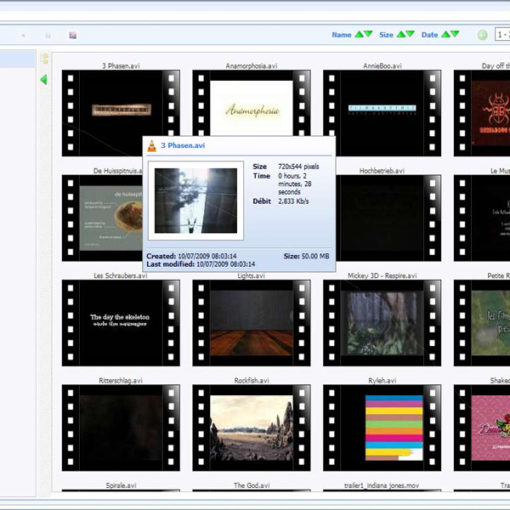
Task: Sort by Size ascending arrow
Action: (401, 34)
